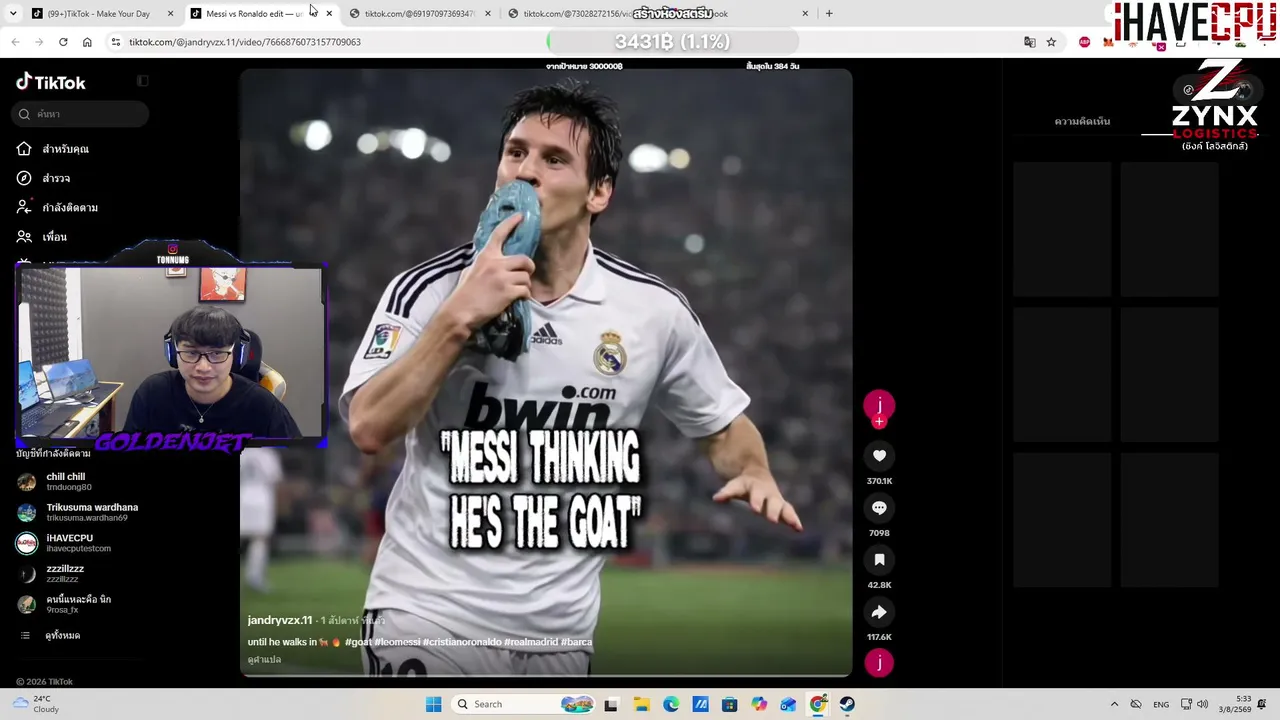Click the browser address bar URL
Screen dimensions: 1280x720
tap(245, 42)
